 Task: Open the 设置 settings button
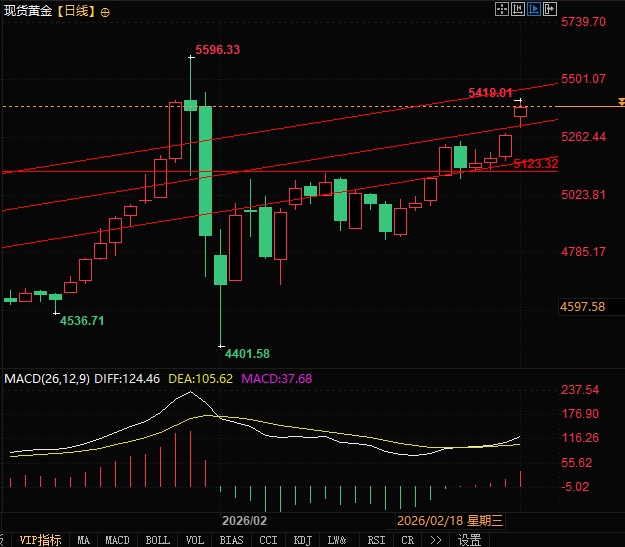[470, 540]
